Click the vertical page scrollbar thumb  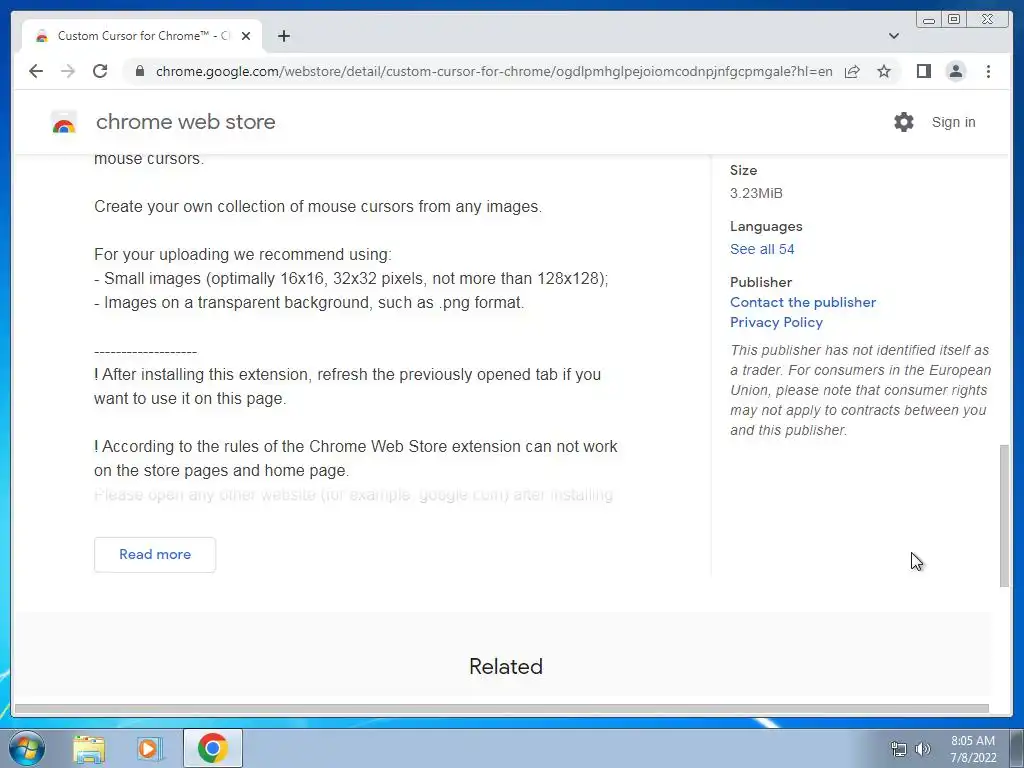pos(1004,516)
